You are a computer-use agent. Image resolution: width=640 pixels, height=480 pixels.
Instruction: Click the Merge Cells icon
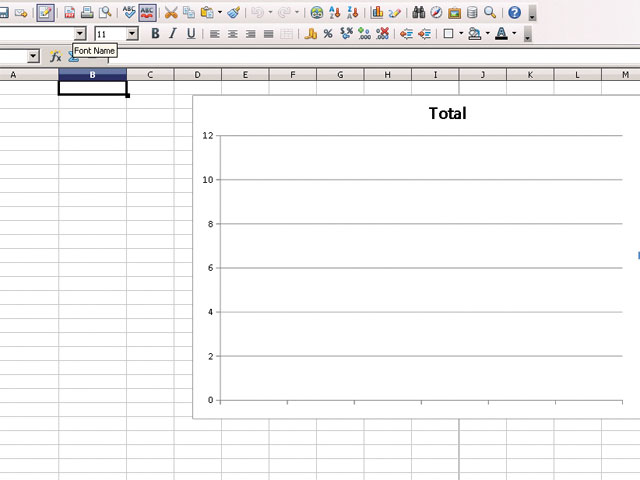pos(286,34)
